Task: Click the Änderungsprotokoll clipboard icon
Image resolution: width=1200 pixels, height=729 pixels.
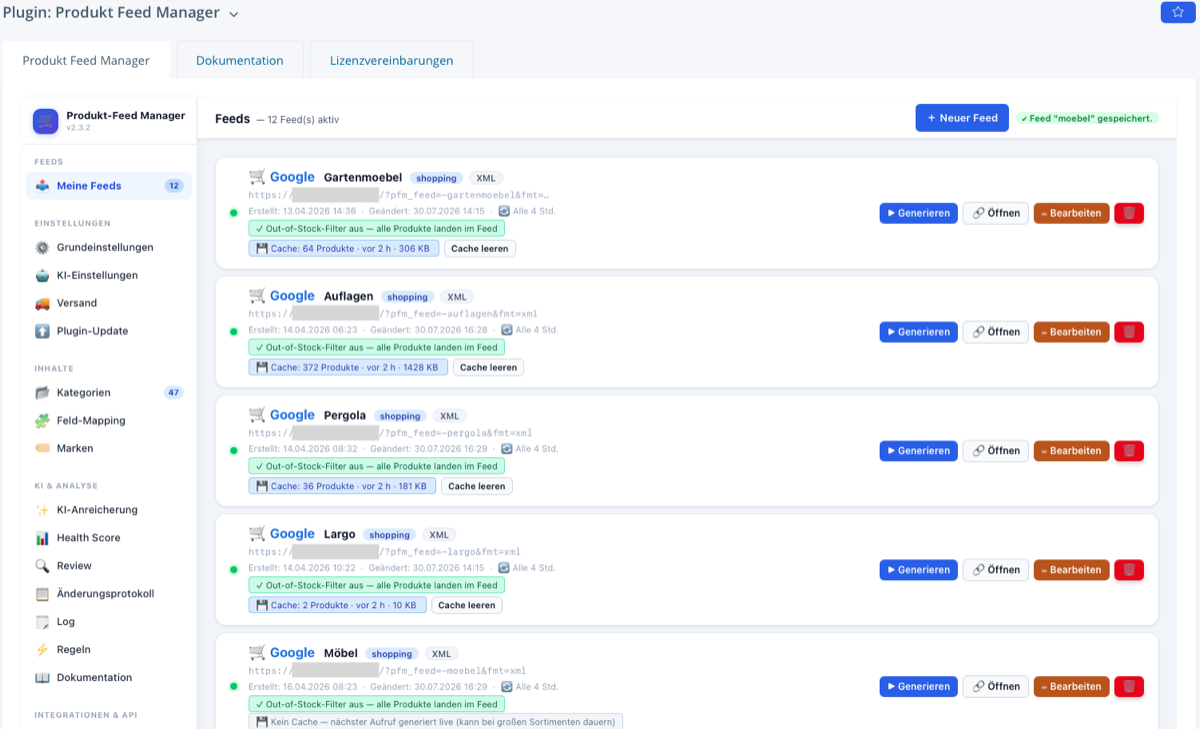Action: tap(42, 594)
